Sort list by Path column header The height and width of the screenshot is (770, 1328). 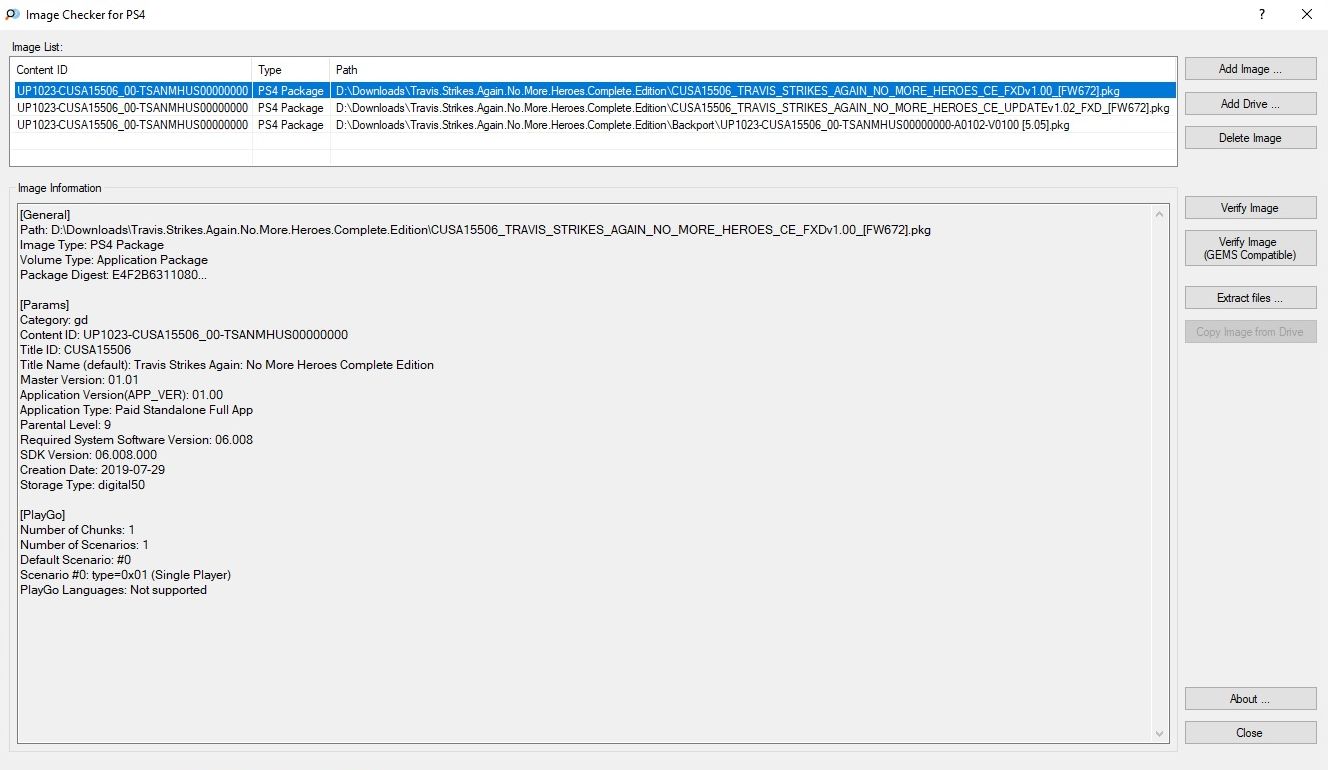753,70
